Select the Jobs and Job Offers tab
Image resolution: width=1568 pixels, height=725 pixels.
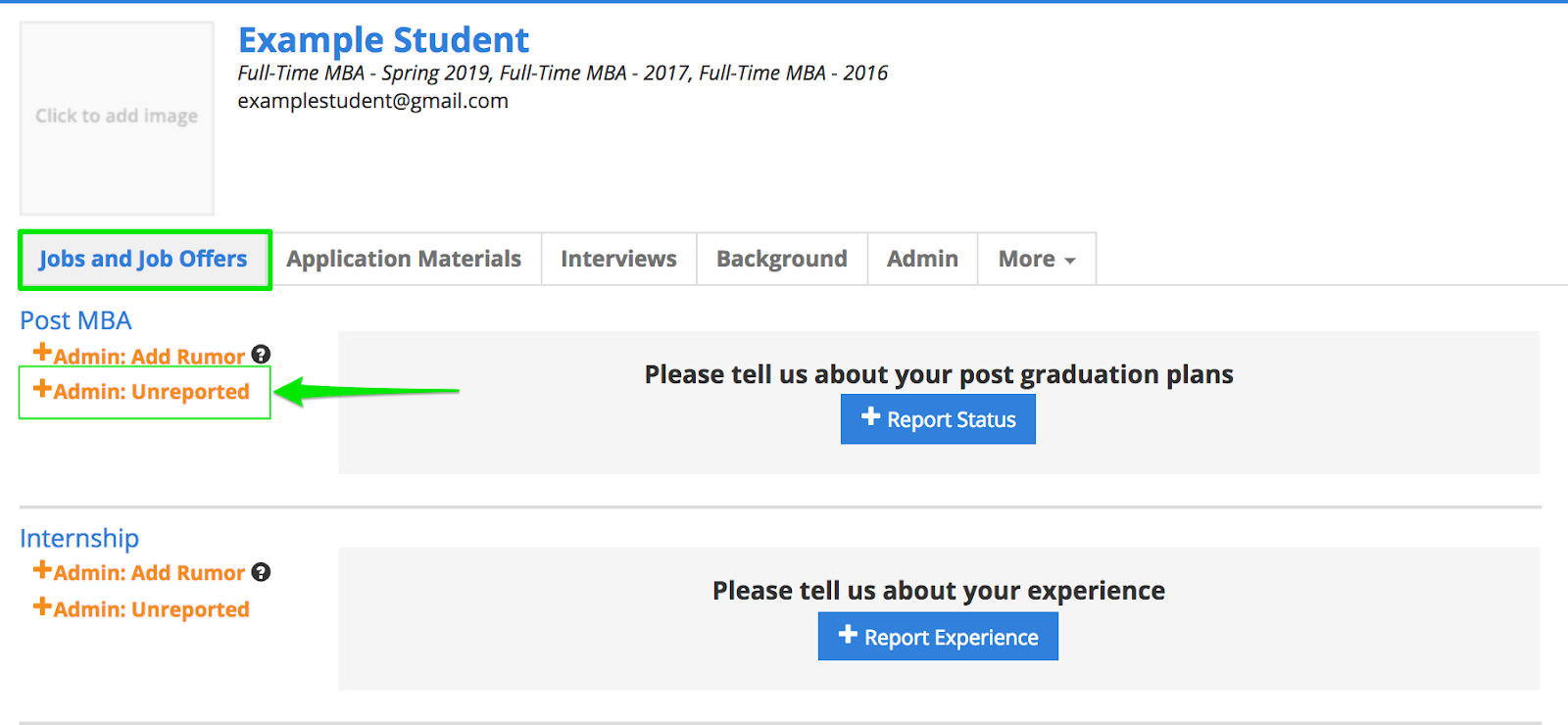pyautogui.click(x=144, y=260)
